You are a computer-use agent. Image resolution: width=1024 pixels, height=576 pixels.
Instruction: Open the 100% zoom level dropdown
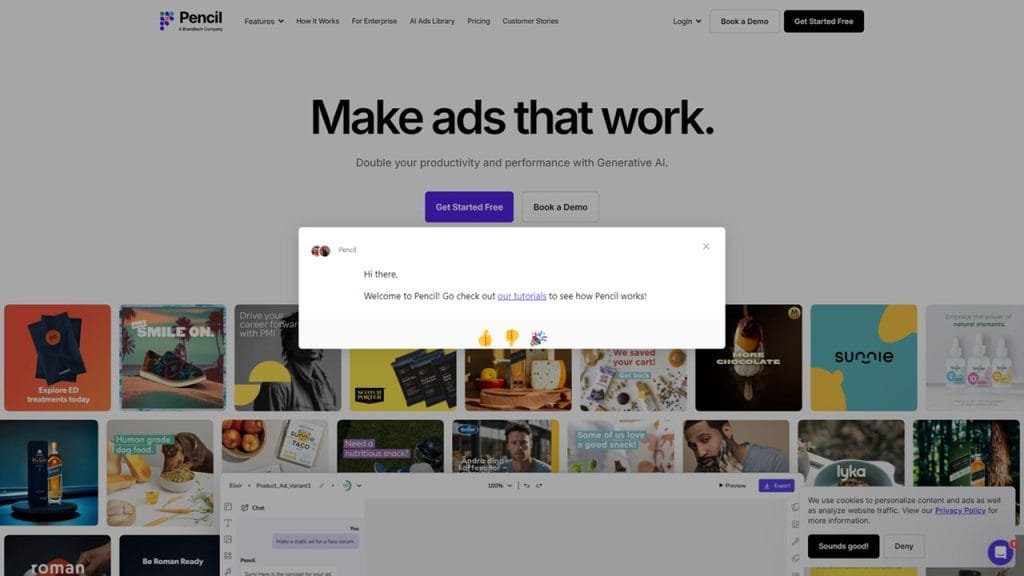pos(500,485)
